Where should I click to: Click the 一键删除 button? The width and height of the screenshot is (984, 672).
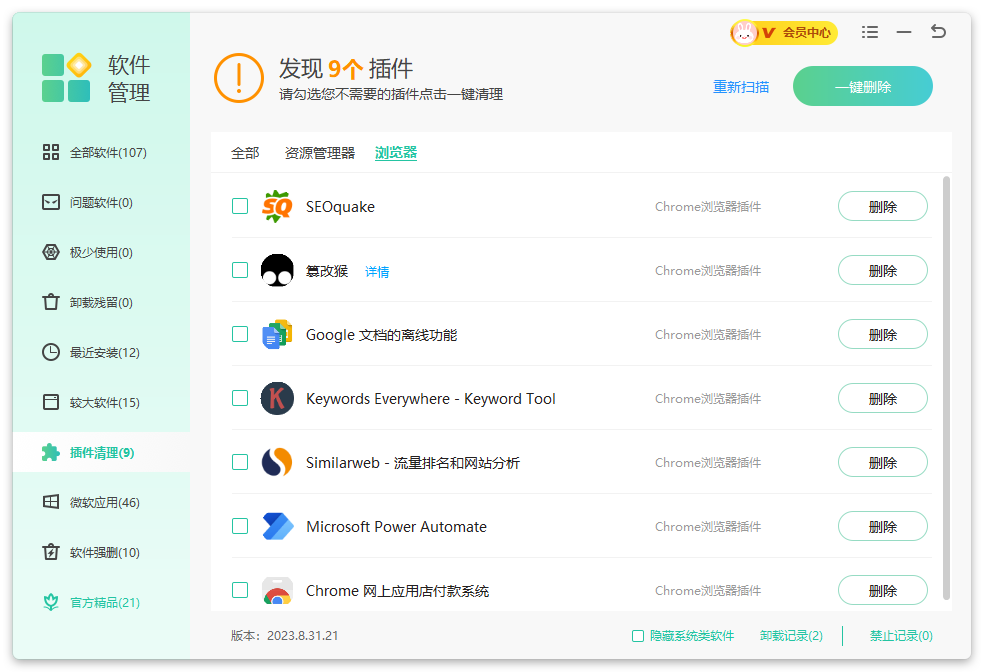coord(863,87)
